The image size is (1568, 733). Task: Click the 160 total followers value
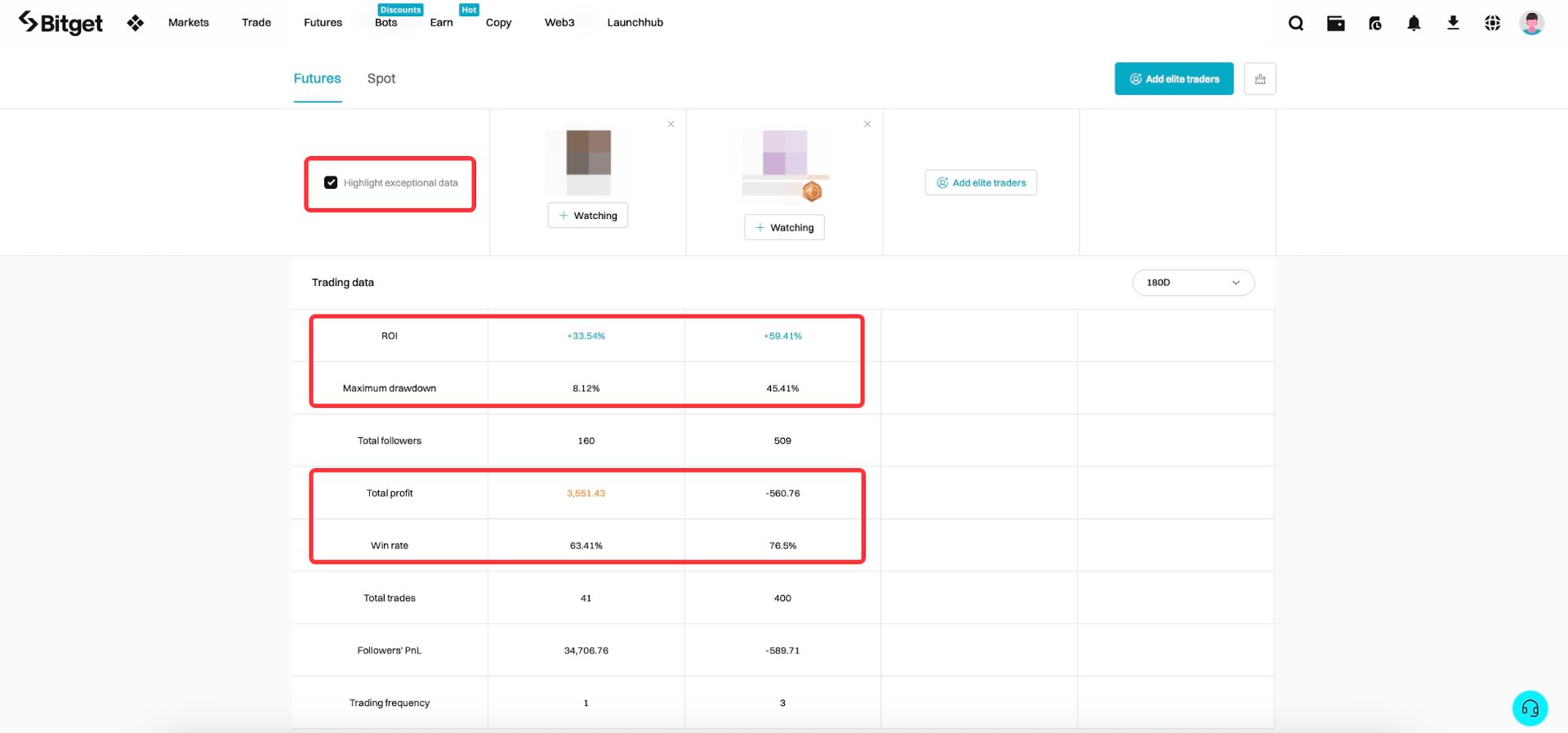pos(586,441)
